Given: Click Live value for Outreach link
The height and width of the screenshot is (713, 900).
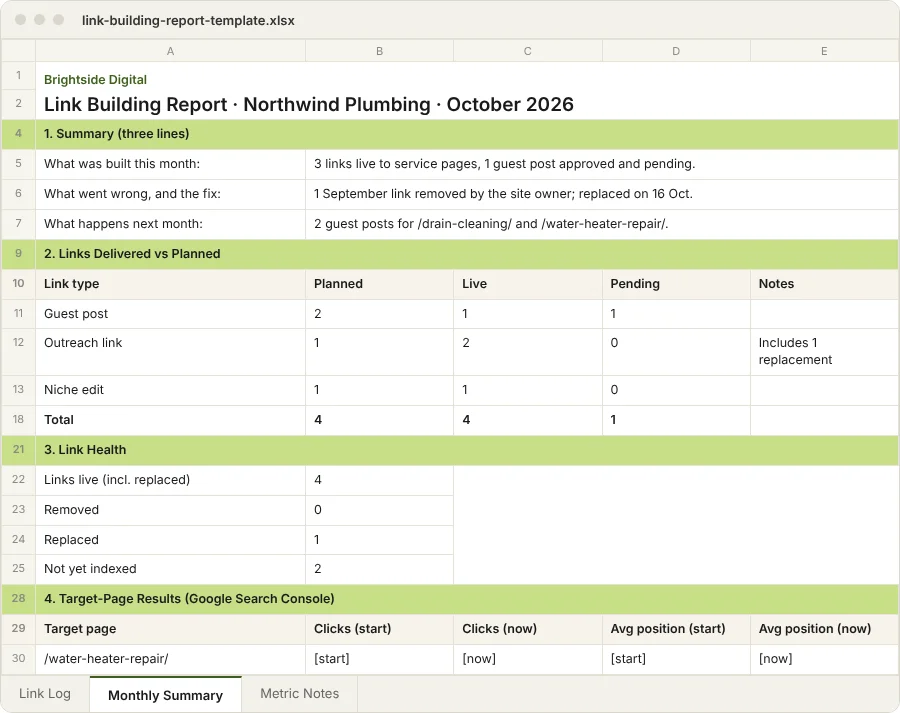Looking at the screenshot, I should click(527, 352).
